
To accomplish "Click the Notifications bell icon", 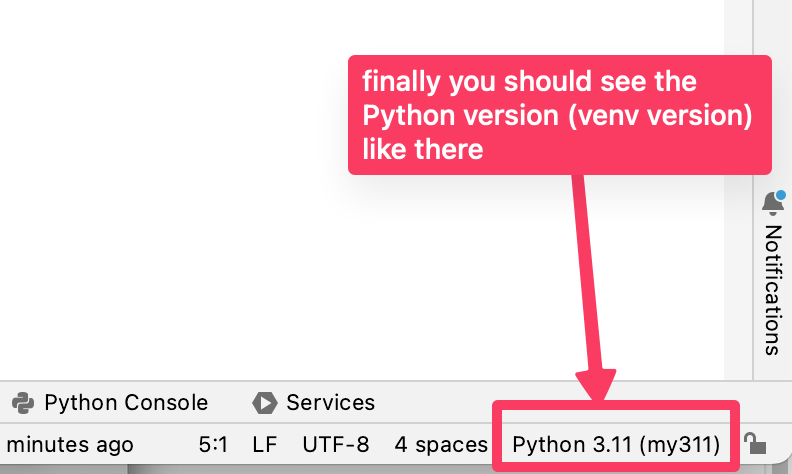I will [772, 204].
